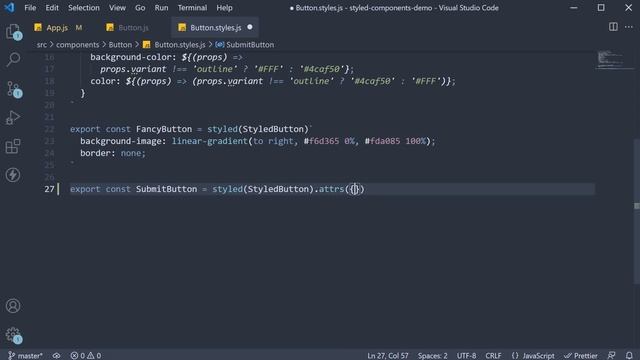Click line number 27 in gutter
Screen dimensions: 640x360
tap(49, 189)
